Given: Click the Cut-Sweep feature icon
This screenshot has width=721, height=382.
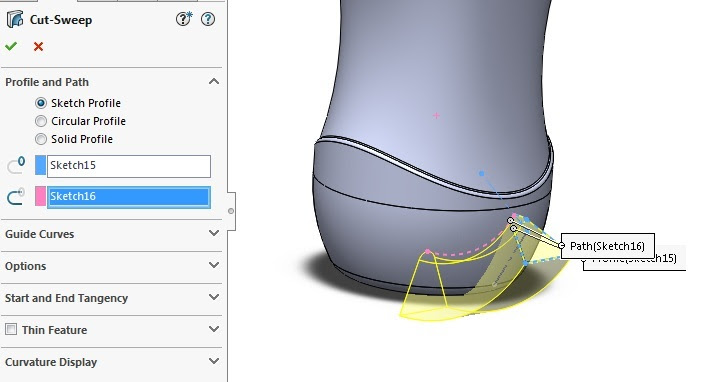Looking at the screenshot, I should pos(15,20).
